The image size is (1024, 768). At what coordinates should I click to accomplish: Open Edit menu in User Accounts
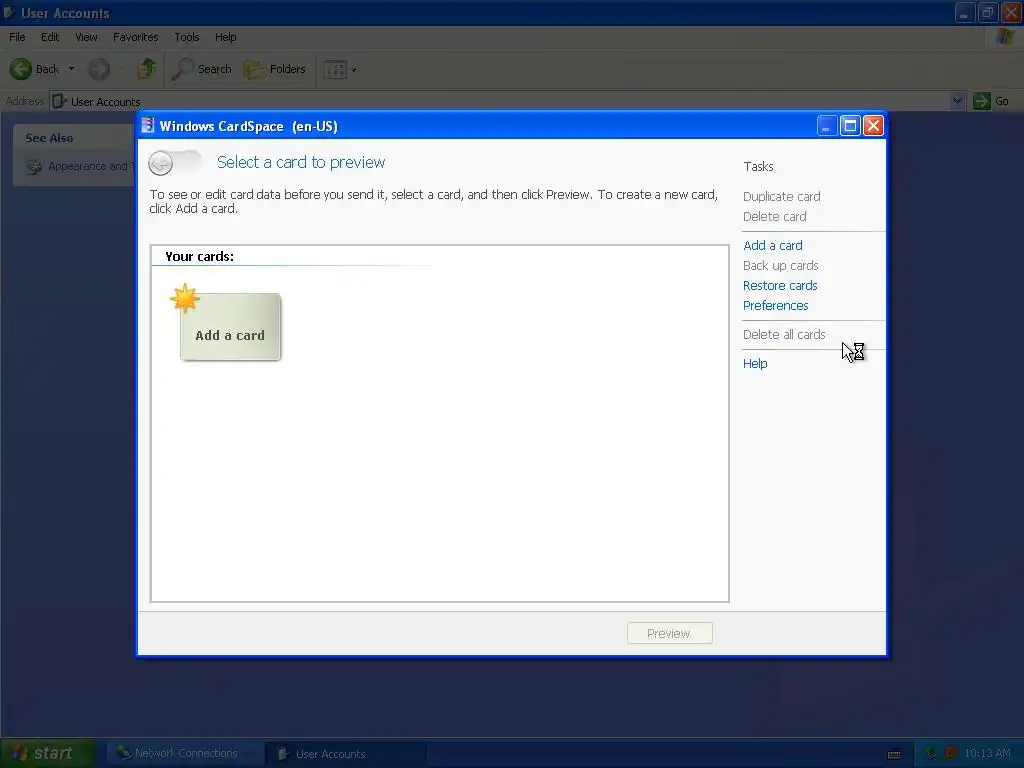tap(50, 37)
